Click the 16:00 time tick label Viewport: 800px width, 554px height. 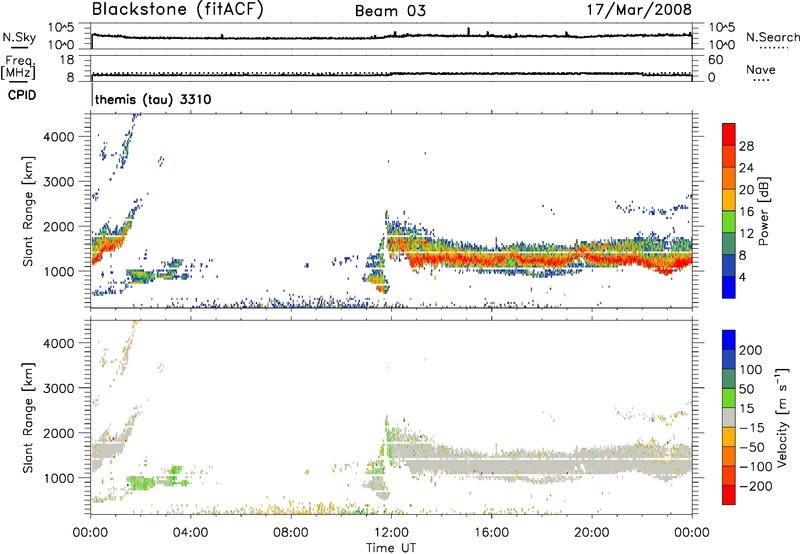491,533
